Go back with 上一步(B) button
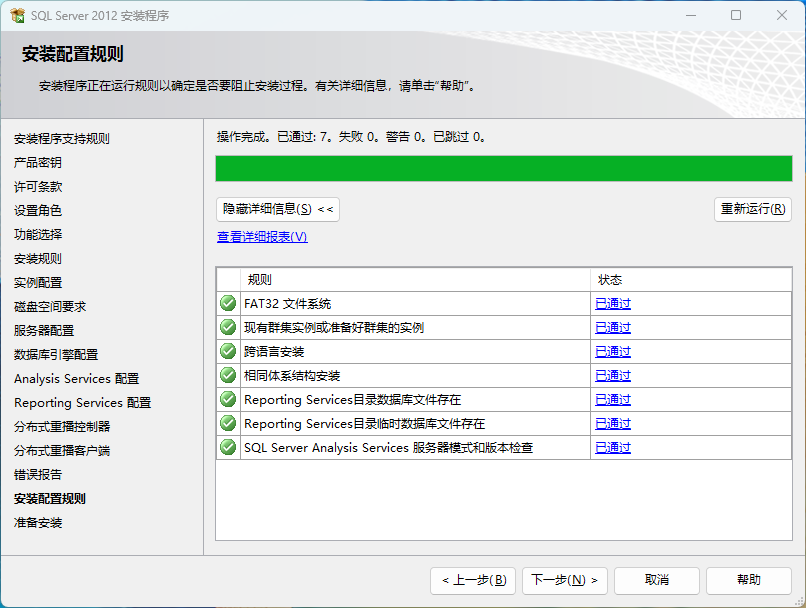The image size is (806, 608). (473, 581)
